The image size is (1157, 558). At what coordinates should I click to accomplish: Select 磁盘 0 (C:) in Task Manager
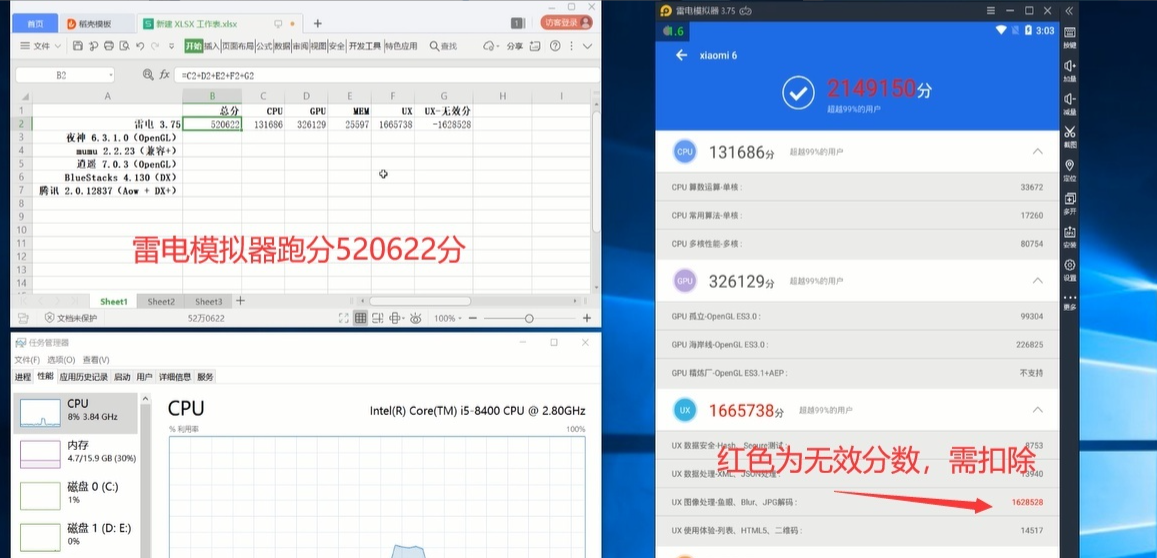point(77,493)
